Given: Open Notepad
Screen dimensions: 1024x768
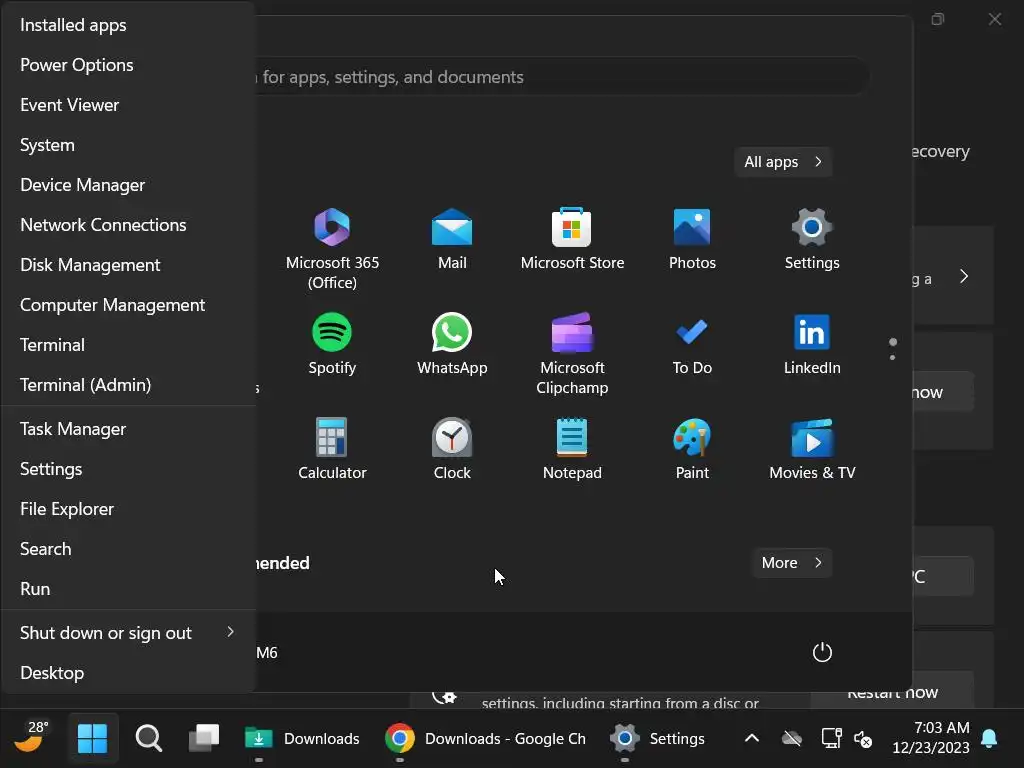Looking at the screenshot, I should [x=572, y=449].
